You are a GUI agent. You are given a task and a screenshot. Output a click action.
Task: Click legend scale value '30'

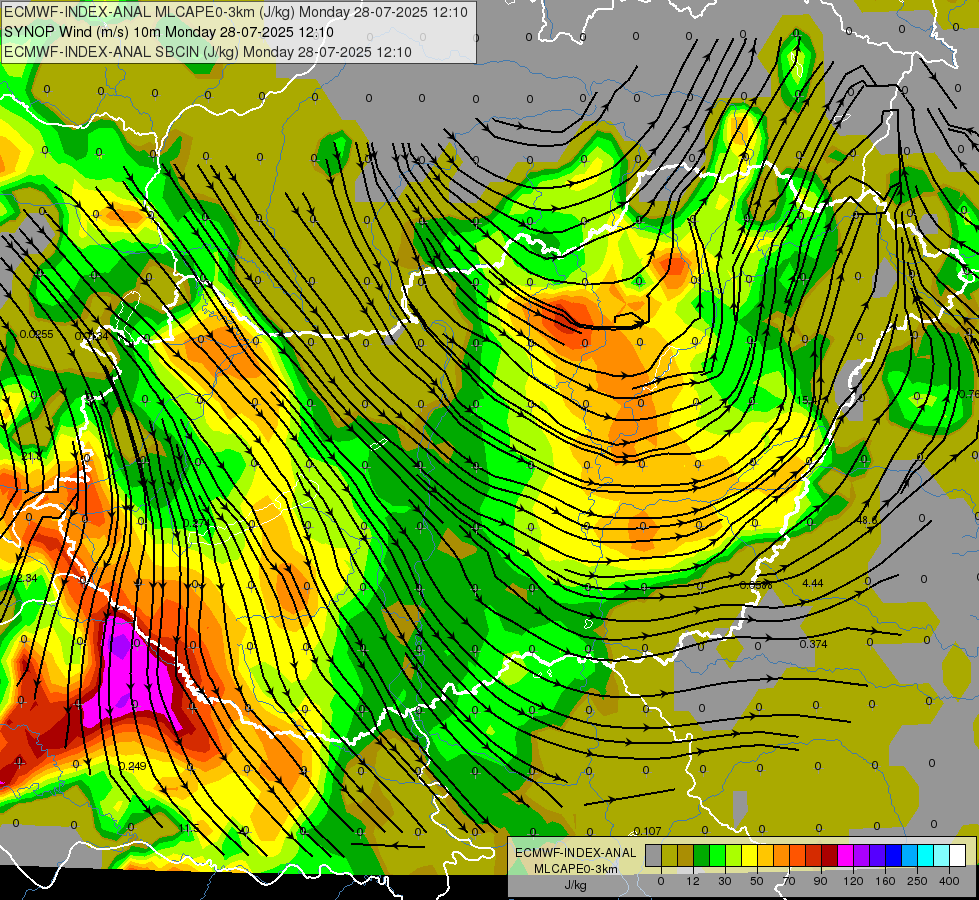[725, 881]
